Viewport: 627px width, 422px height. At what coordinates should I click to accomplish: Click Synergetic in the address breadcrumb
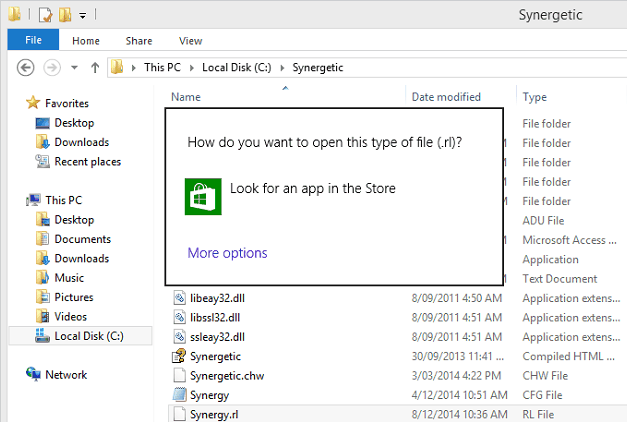pyautogui.click(x=318, y=67)
